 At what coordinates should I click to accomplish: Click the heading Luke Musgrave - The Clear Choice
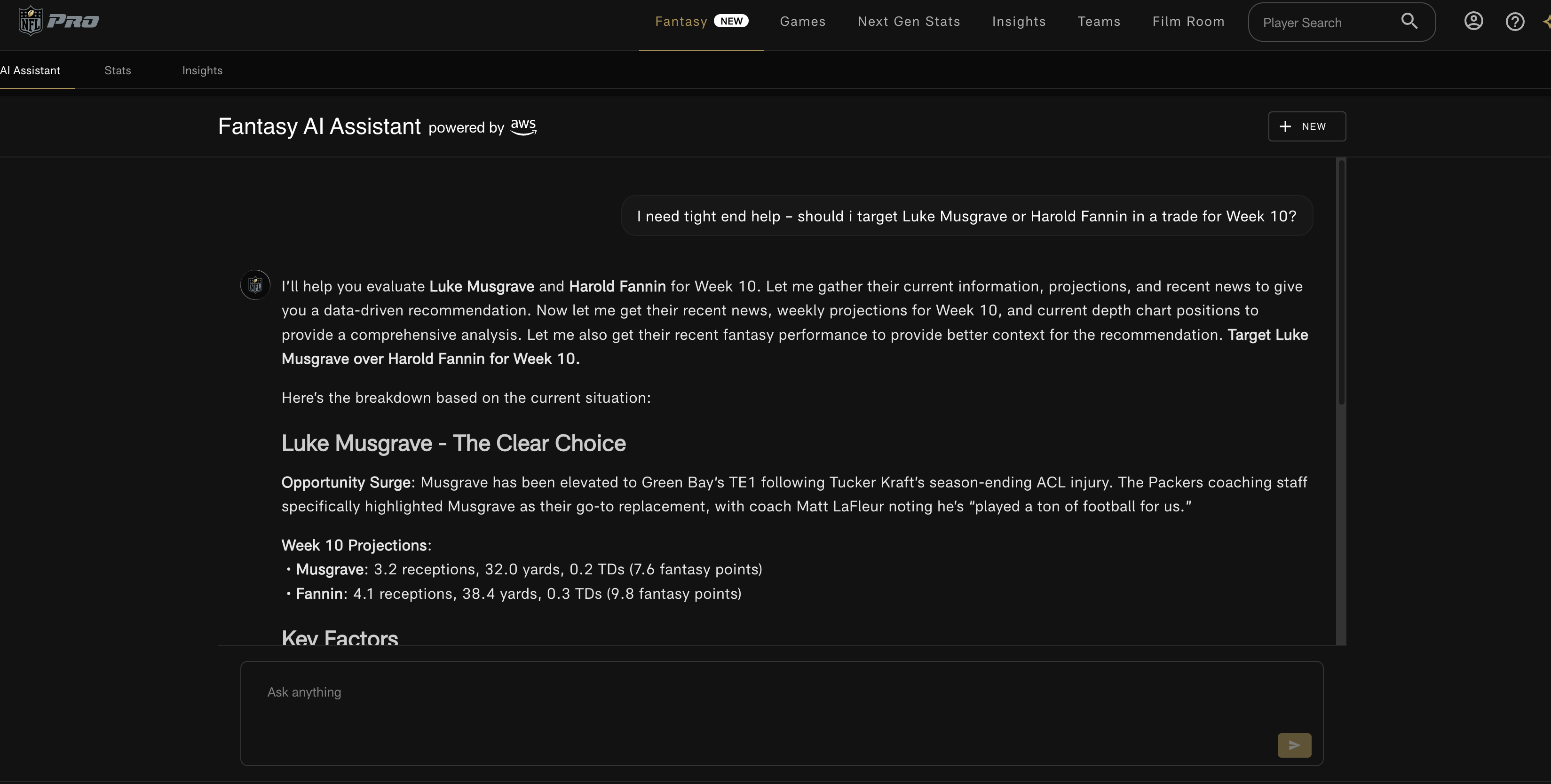coord(453,443)
